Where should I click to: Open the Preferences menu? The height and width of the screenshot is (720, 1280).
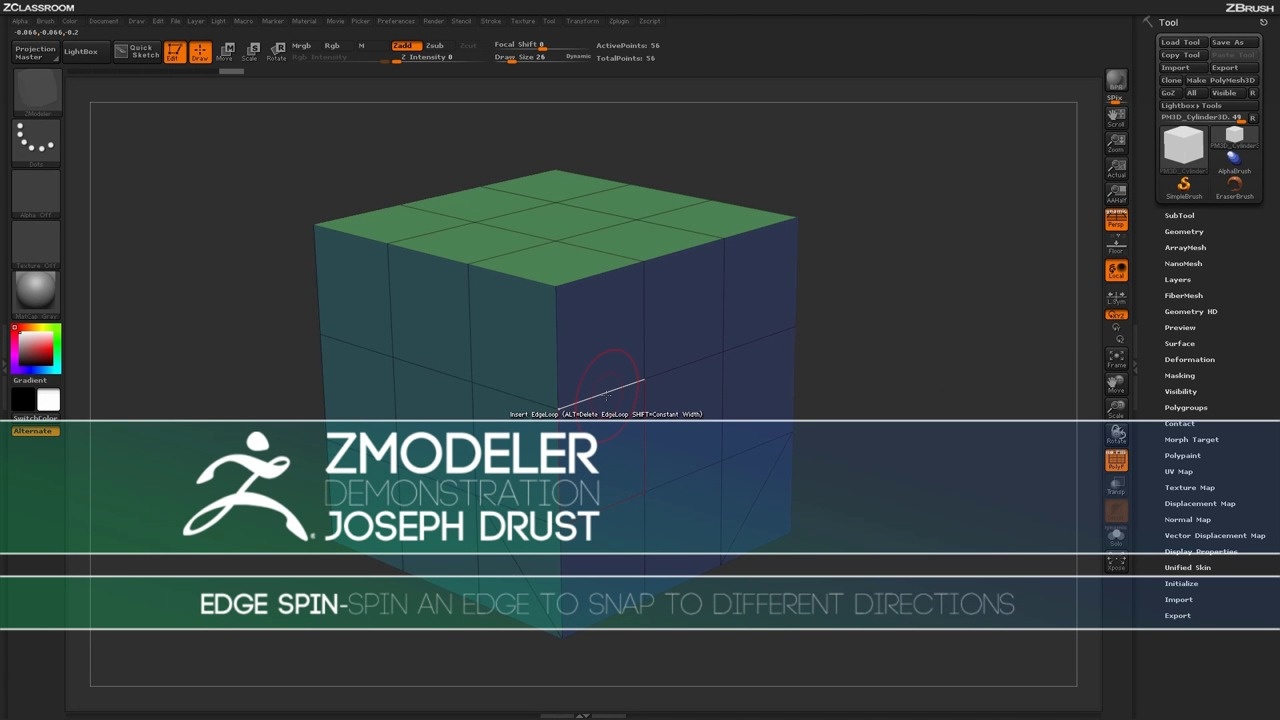(396, 21)
